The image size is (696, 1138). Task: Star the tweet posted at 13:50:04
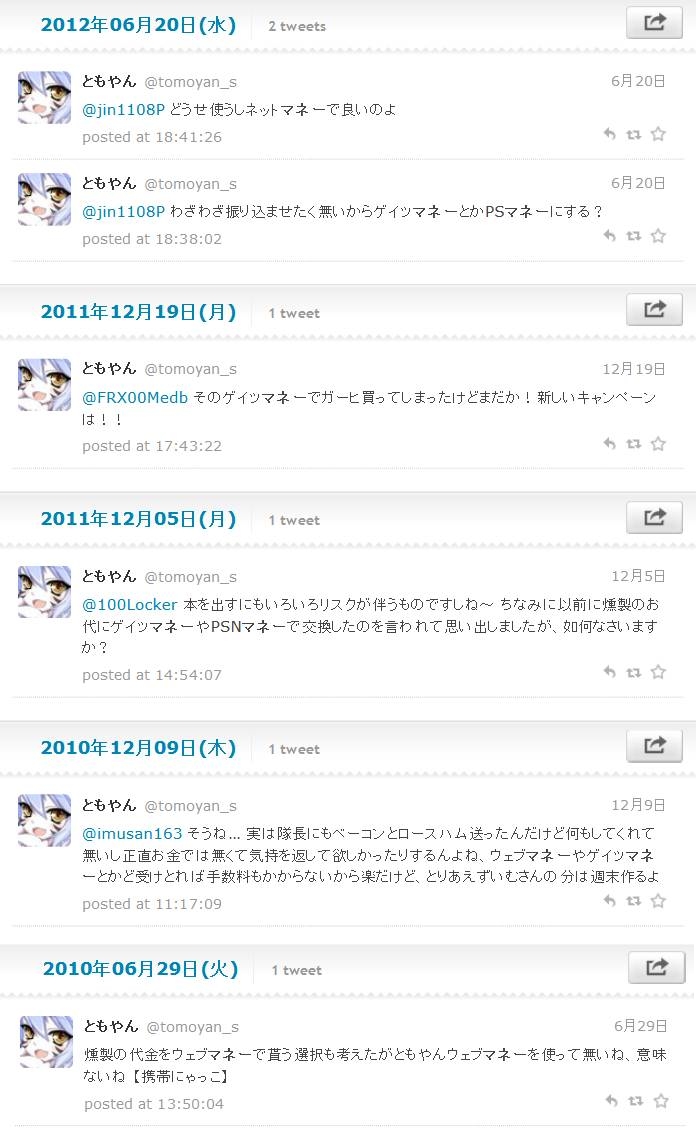660,1101
